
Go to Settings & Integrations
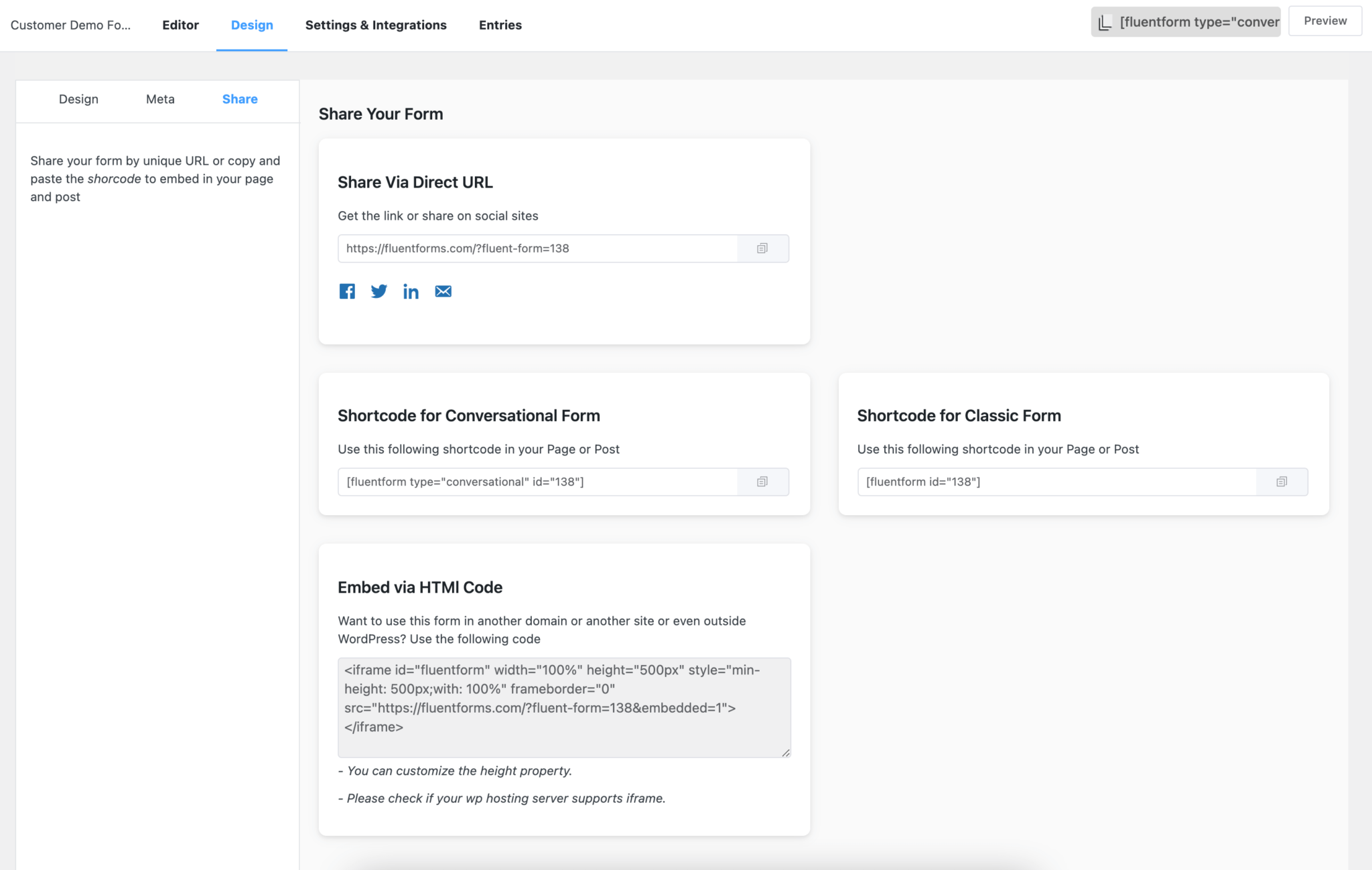click(376, 25)
